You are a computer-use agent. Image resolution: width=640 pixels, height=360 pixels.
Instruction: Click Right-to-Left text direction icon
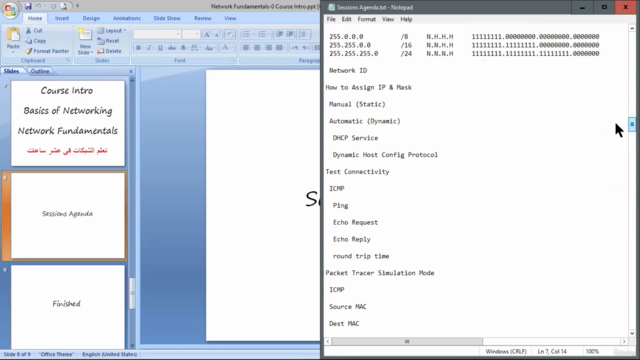tap(305, 48)
